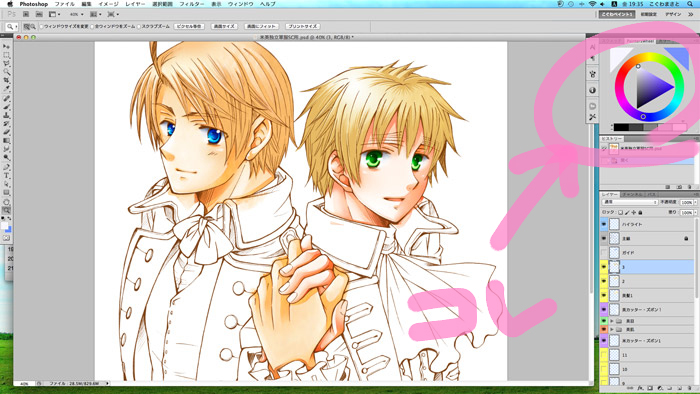Select the Clone Stamp tool

tap(6, 115)
